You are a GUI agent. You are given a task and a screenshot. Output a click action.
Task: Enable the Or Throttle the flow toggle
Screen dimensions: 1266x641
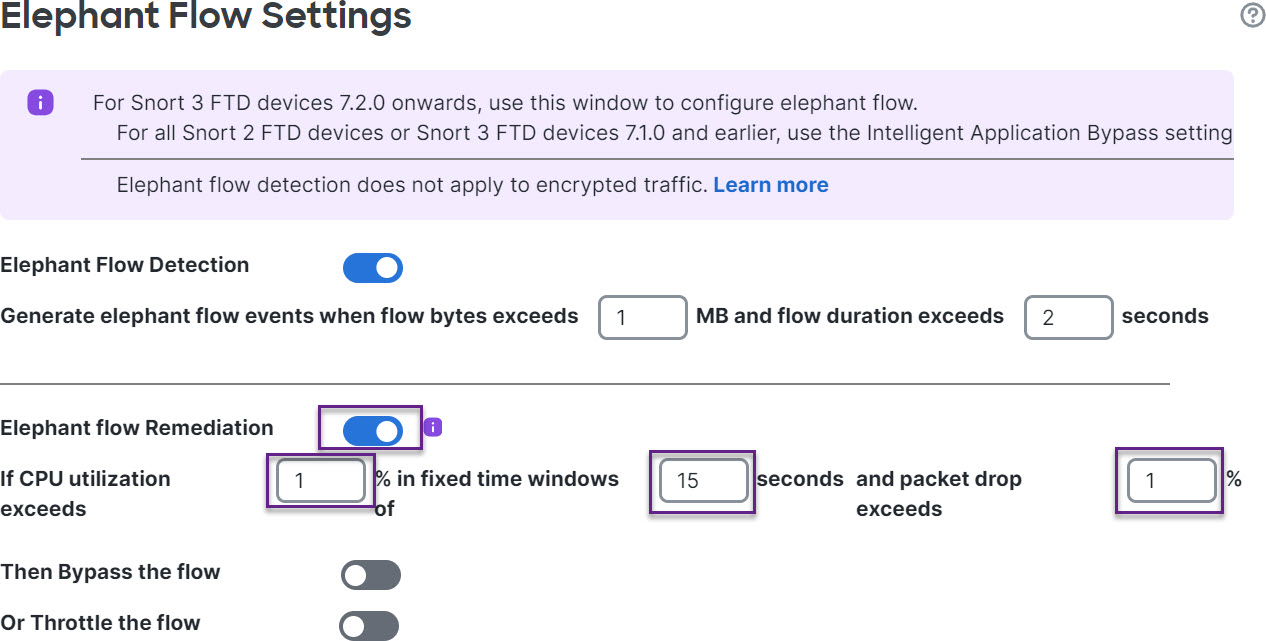coord(369,626)
